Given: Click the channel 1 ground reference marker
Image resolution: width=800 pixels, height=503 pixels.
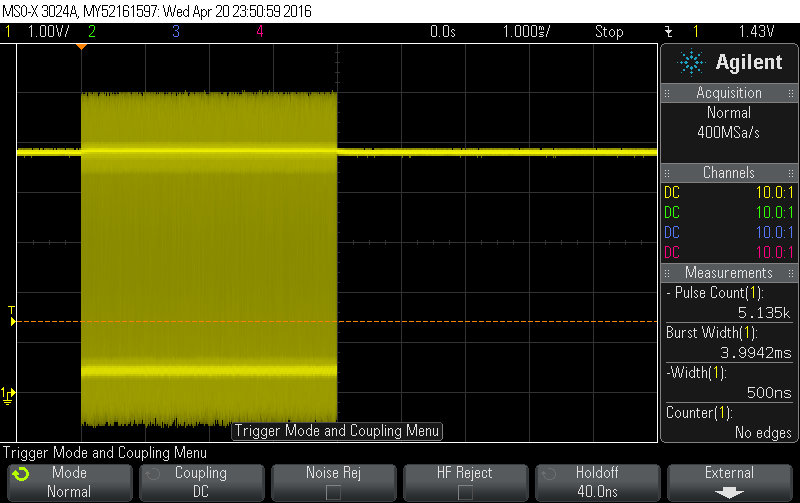Looking at the screenshot, I should [8, 394].
